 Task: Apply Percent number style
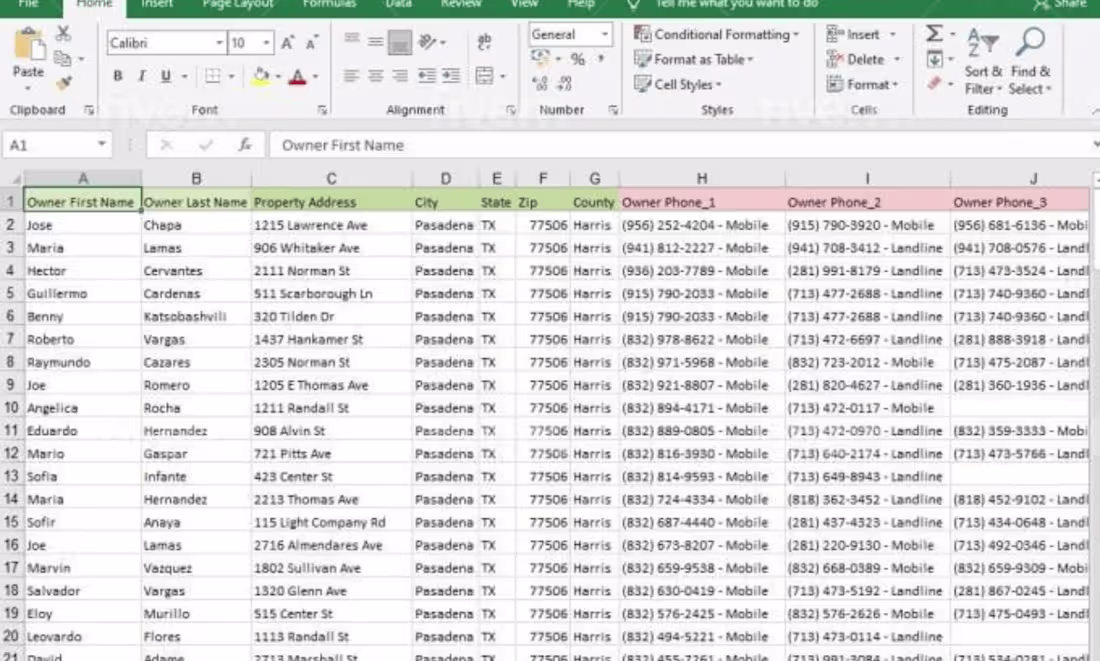(578, 57)
